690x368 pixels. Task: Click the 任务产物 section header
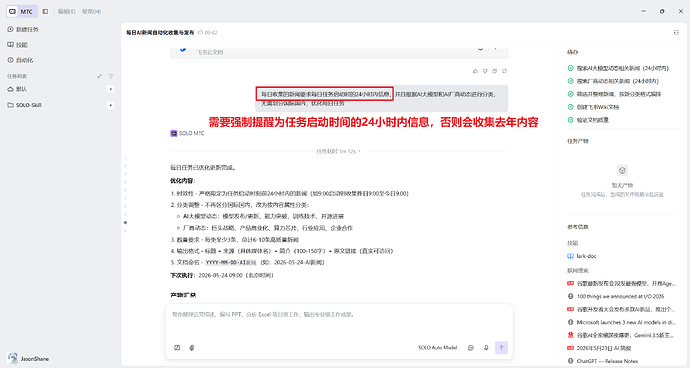click(578, 141)
